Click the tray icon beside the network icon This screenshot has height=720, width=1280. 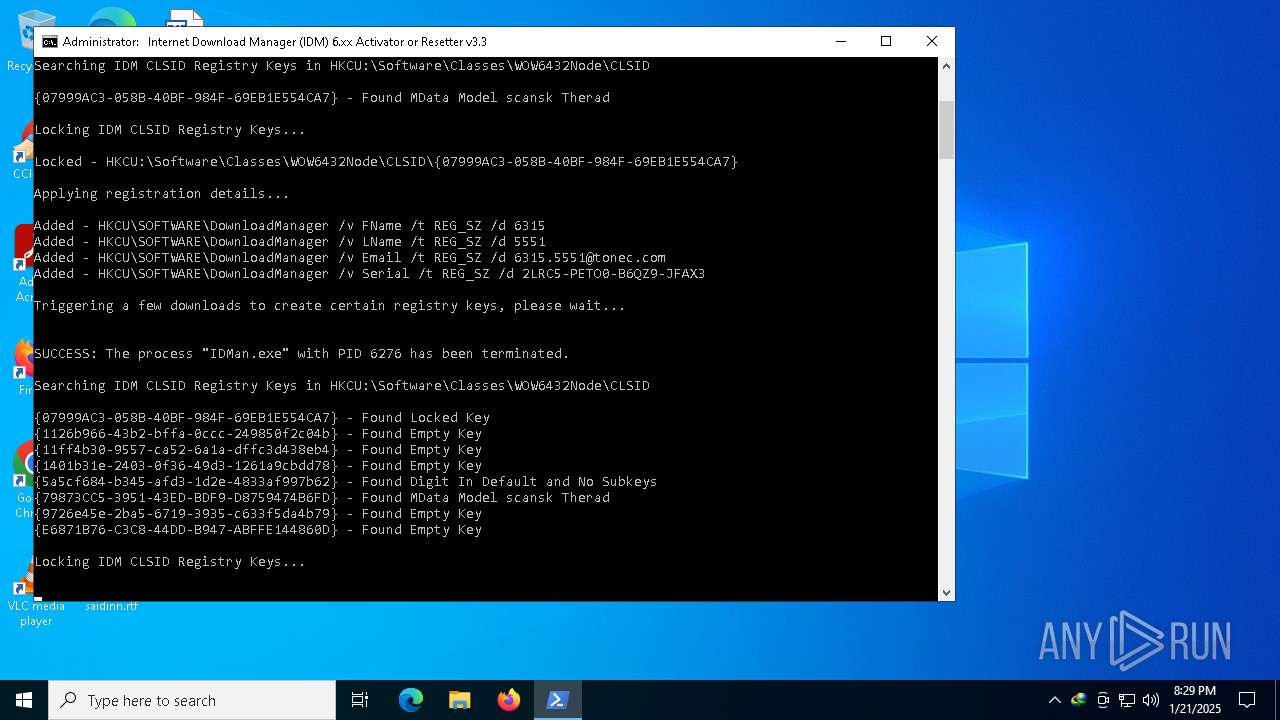1103,700
